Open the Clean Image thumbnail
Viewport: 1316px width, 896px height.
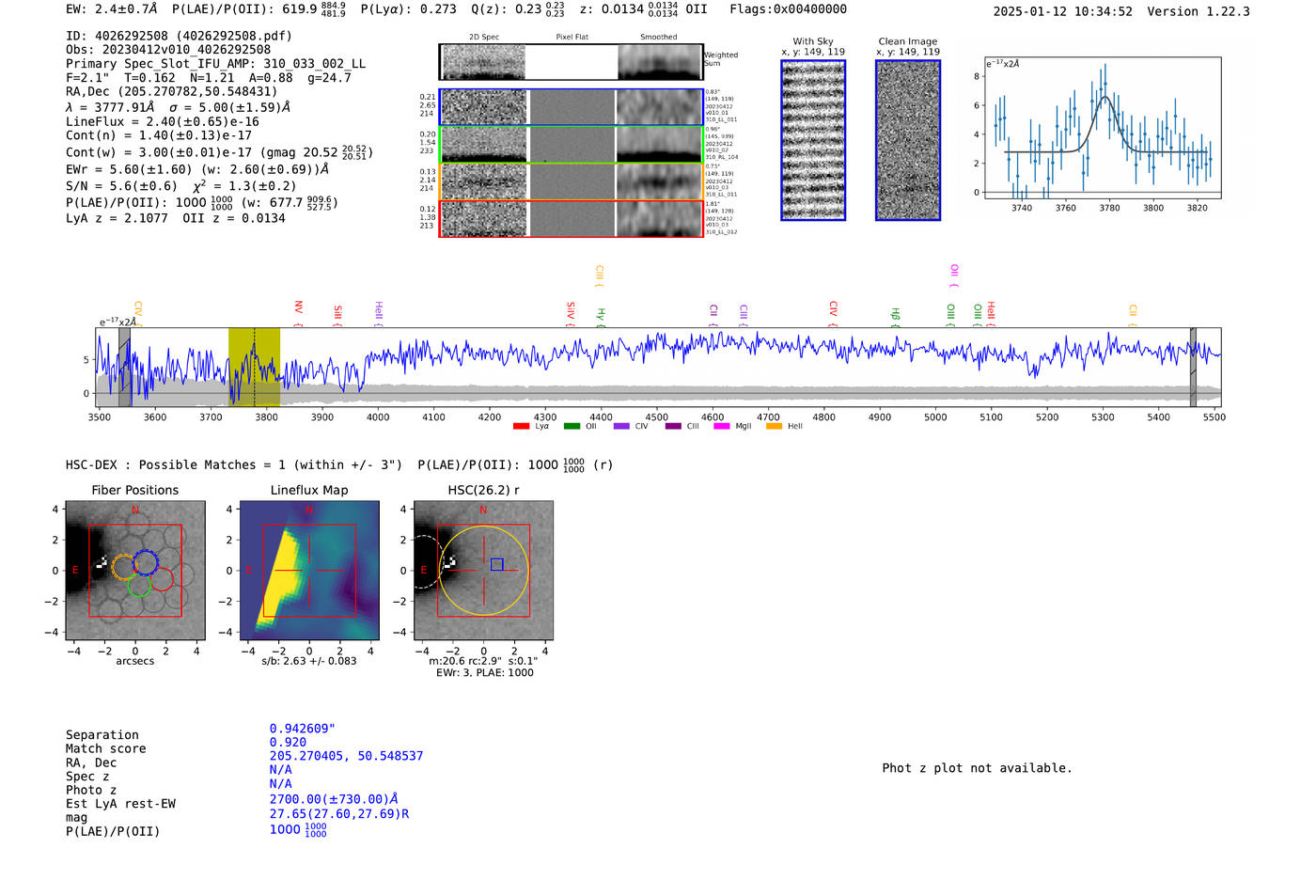[x=908, y=140]
